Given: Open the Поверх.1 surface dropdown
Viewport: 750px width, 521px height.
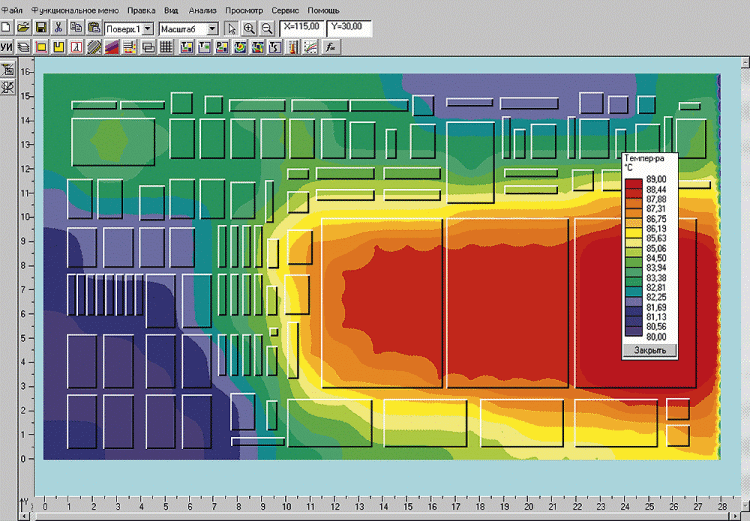Looking at the screenshot, I should pos(148,29).
